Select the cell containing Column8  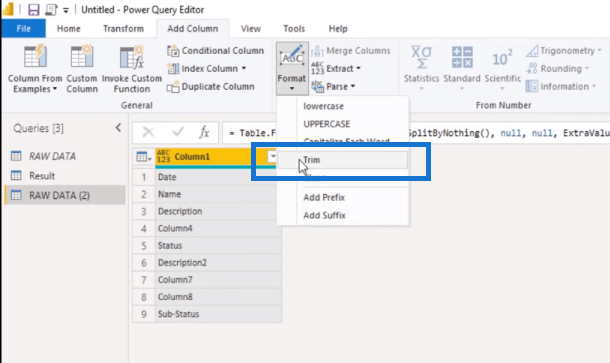point(218,297)
